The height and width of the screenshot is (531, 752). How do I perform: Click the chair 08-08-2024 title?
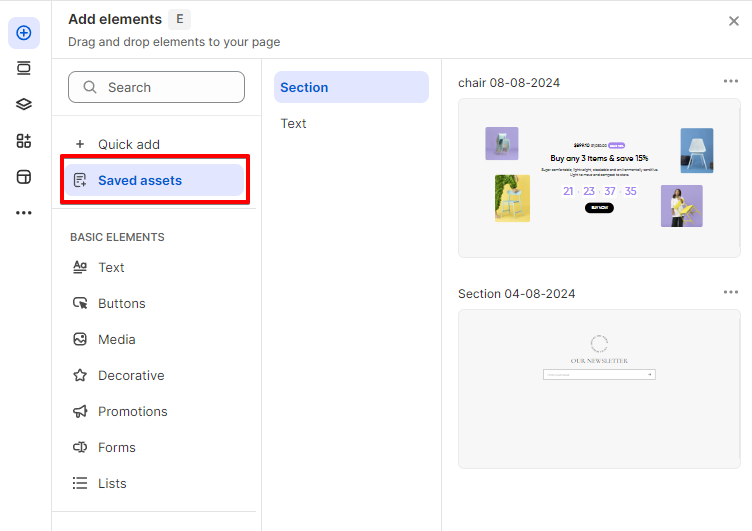[x=509, y=83]
